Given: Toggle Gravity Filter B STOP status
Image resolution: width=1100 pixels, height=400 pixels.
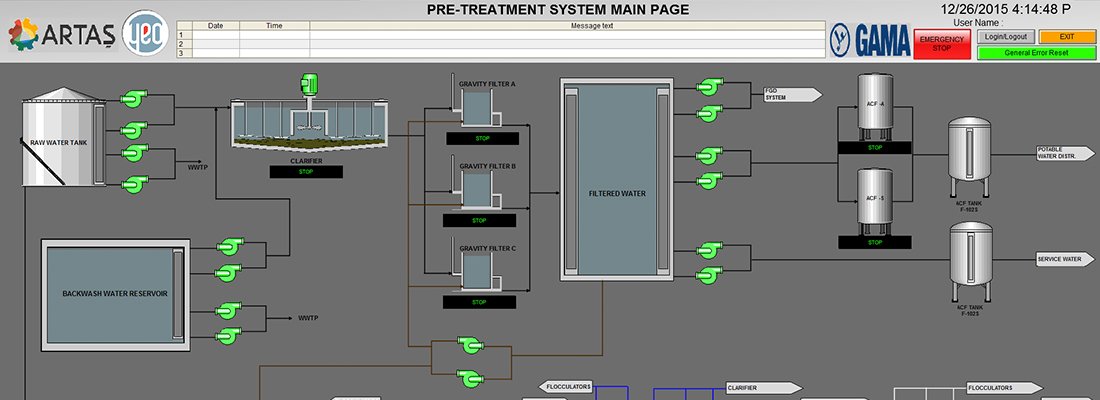Looking at the screenshot, I should pos(480,220).
